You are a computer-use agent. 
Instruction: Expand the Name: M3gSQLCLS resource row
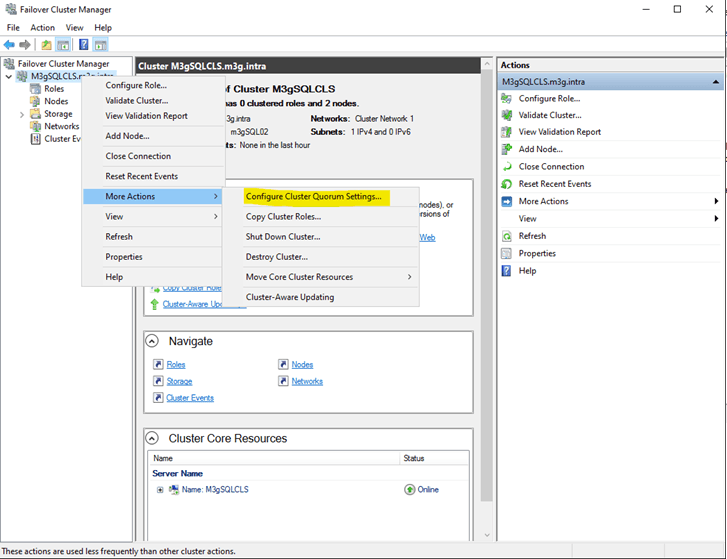click(160, 490)
